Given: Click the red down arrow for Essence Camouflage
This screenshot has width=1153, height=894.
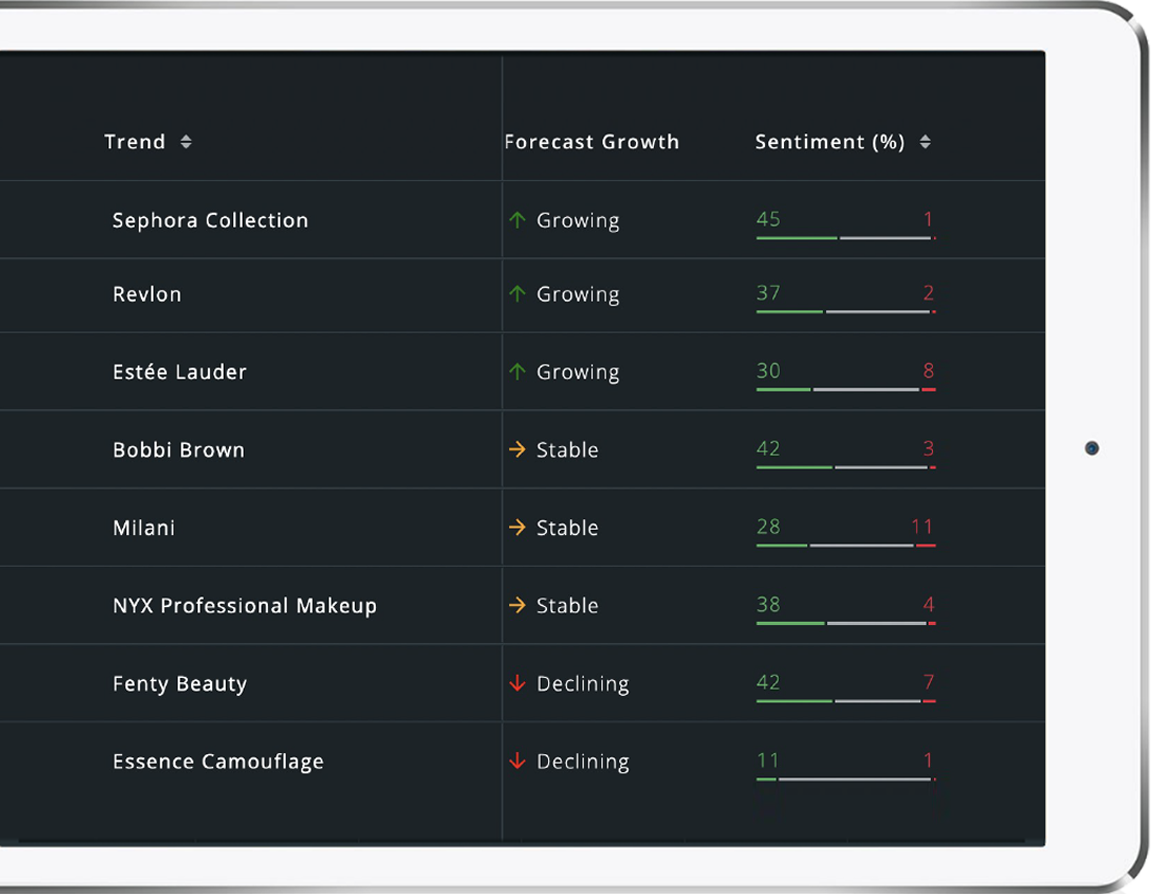Looking at the screenshot, I should tap(517, 762).
